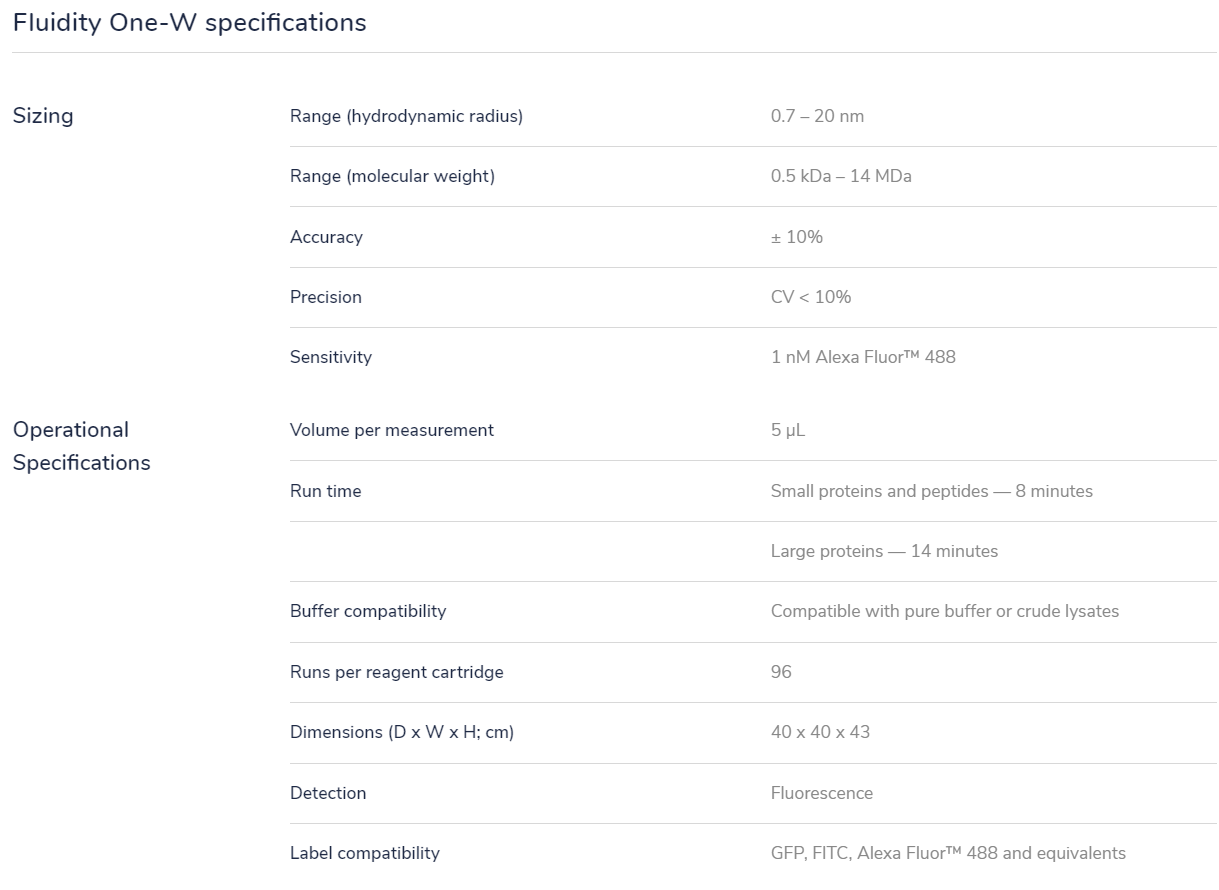Click the Fluidity One-W specifications heading
Image resolution: width=1219 pixels, height=890 pixels.
189,23
